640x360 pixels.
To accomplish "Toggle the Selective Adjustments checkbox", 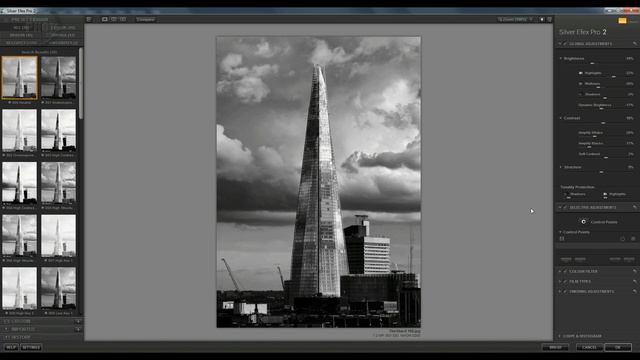I will pyautogui.click(x=565, y=207).
